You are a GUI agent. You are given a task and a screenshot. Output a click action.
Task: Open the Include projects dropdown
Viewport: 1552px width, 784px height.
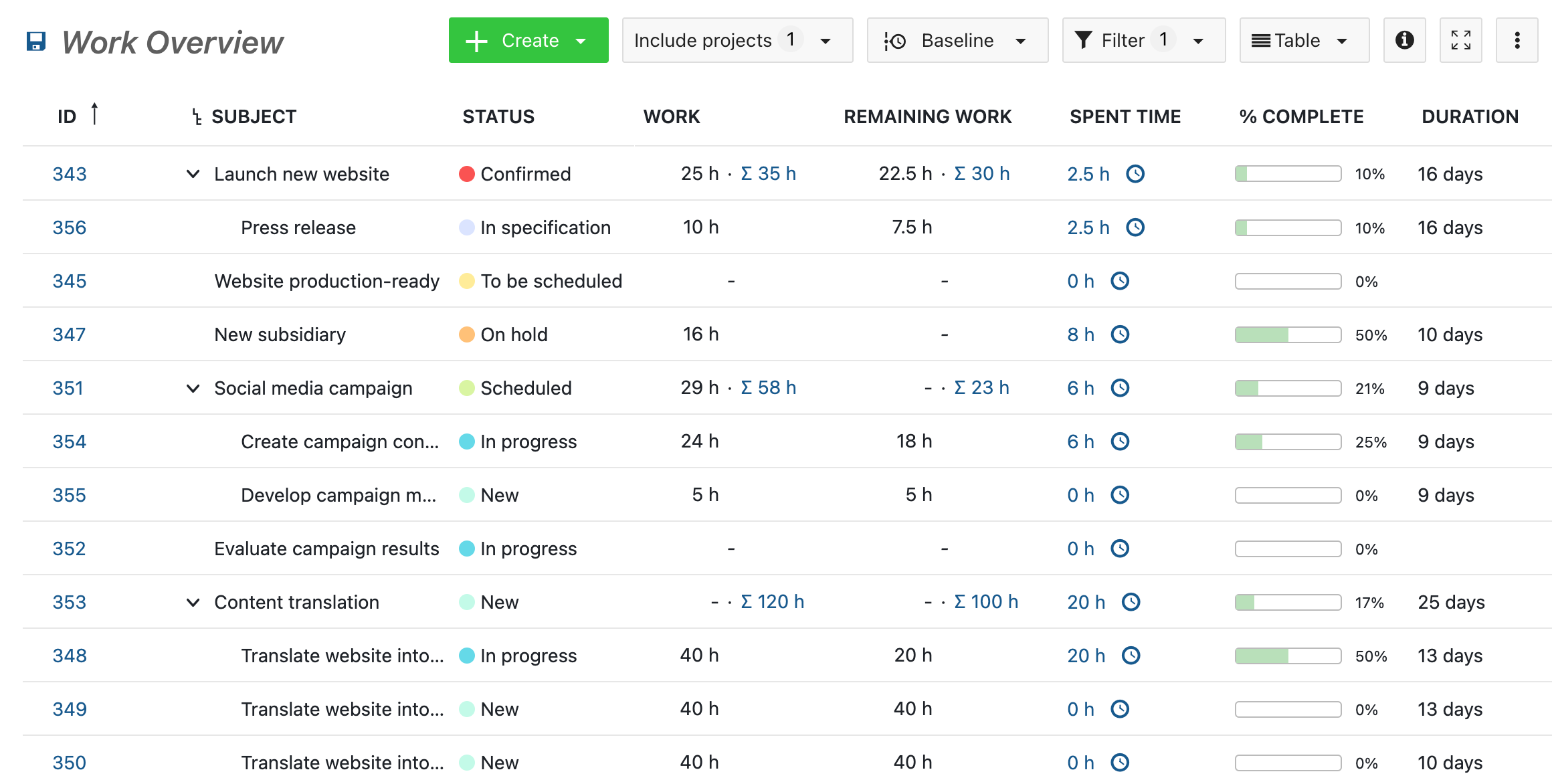coord(737,40)
